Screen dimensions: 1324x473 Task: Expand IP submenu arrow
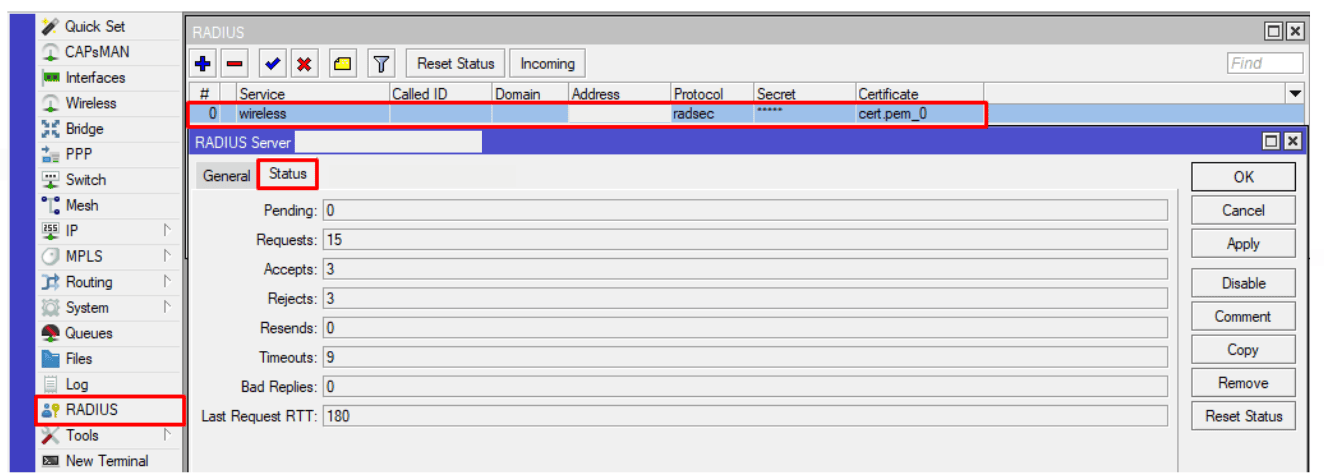click(168, 230)
